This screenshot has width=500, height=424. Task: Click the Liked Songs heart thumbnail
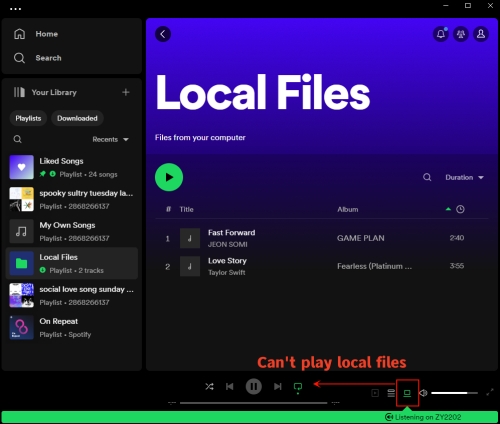pyautogui.click(x=21, y=167)
